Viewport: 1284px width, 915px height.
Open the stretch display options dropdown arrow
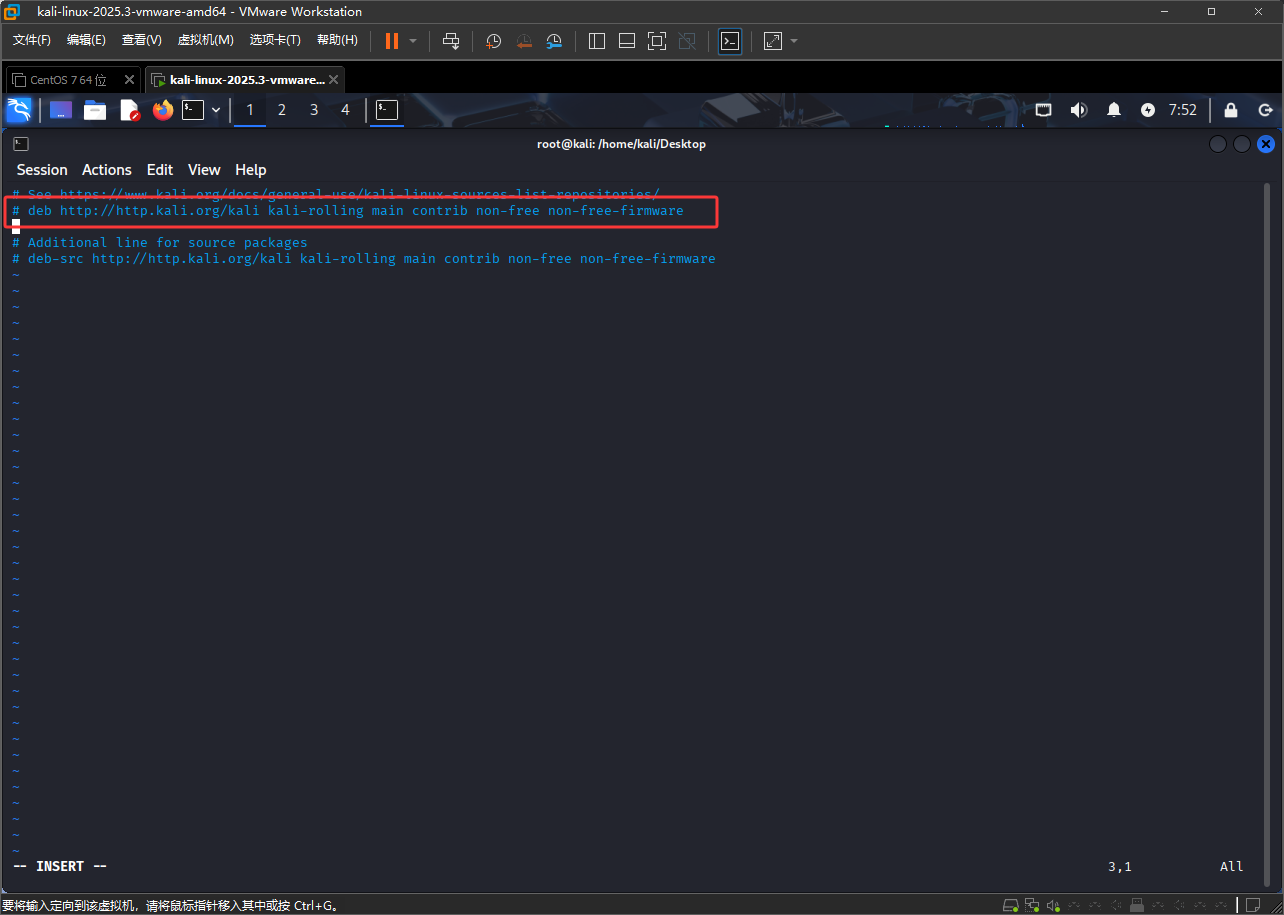click(x=794, y=41)
